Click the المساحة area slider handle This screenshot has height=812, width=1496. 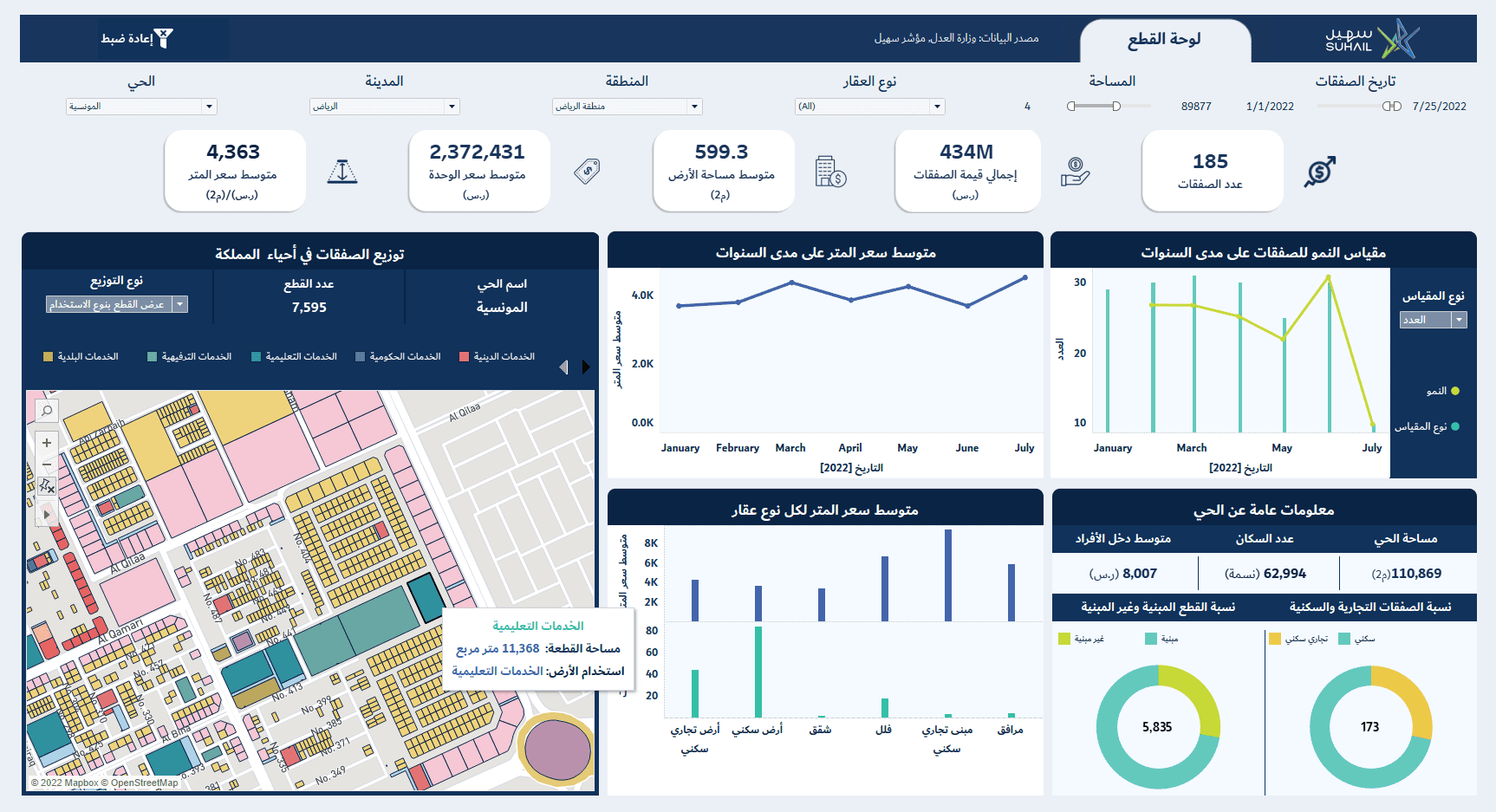[x=1116, y=107]
